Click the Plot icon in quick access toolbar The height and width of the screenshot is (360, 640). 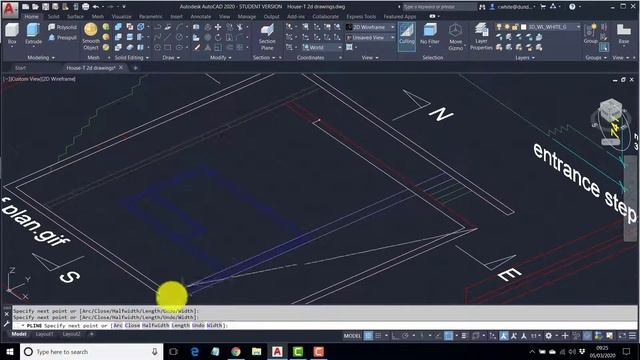pos(85,7)
